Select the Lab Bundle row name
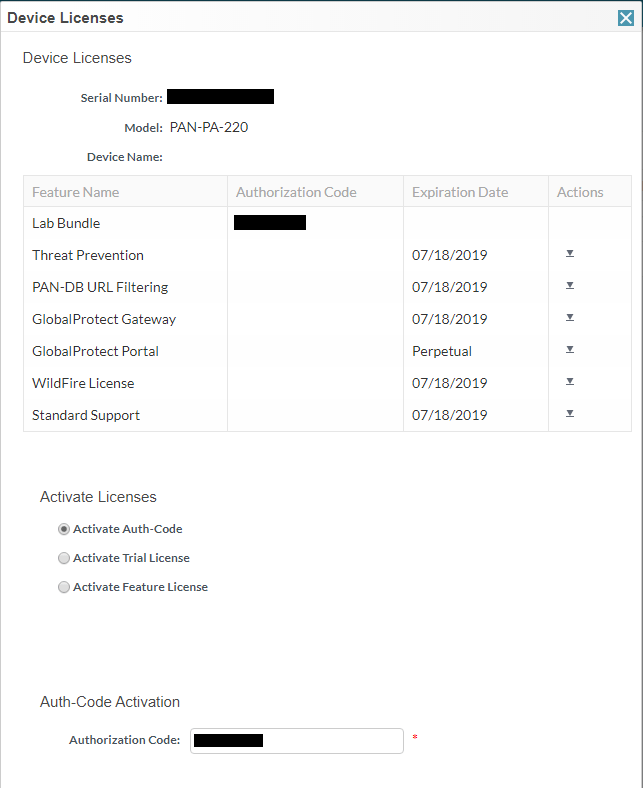 click(x=66, y=223)
